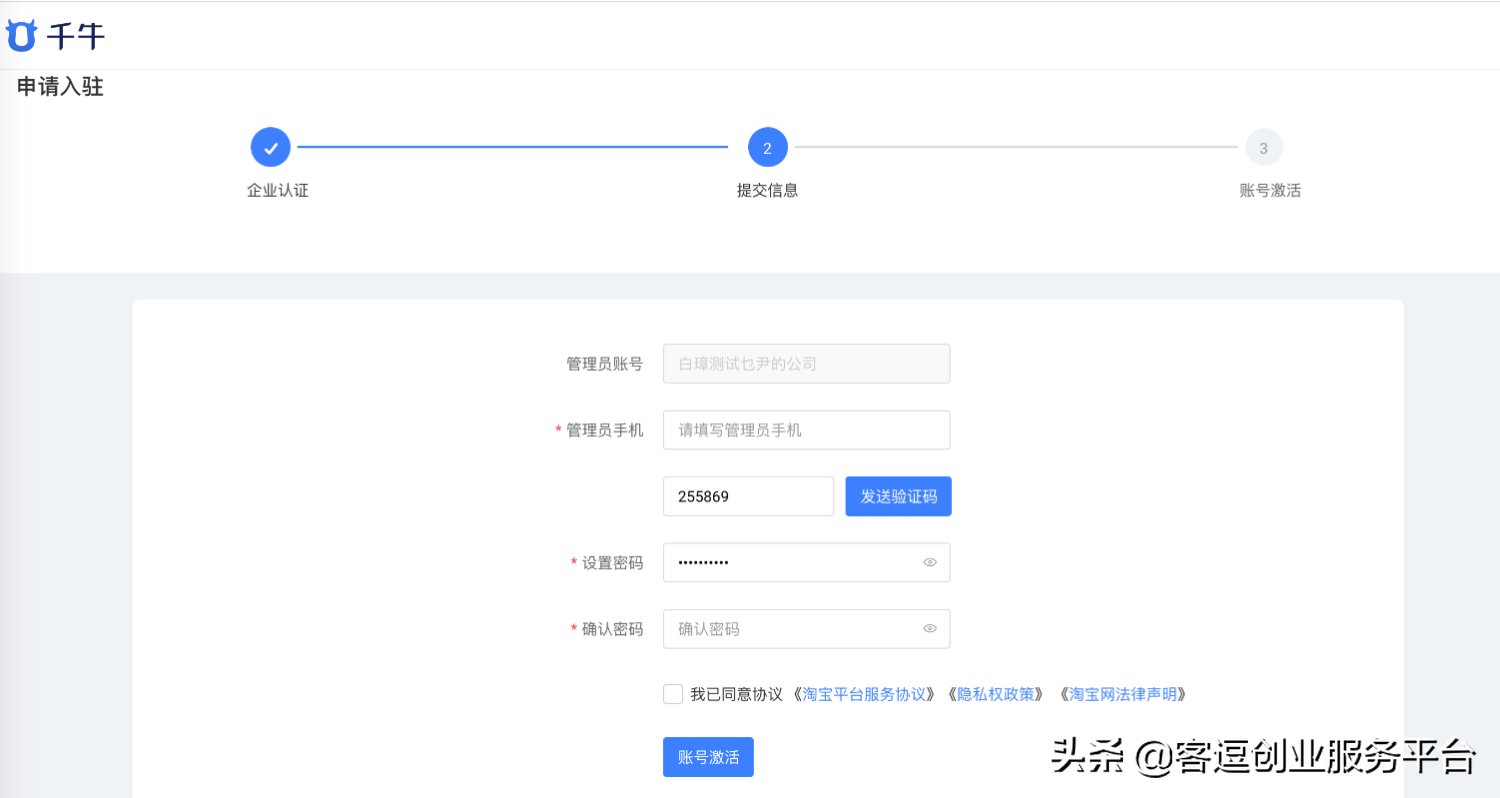Open the 淘宝平台服务协议 agreement link

click(x=862, y=692)
